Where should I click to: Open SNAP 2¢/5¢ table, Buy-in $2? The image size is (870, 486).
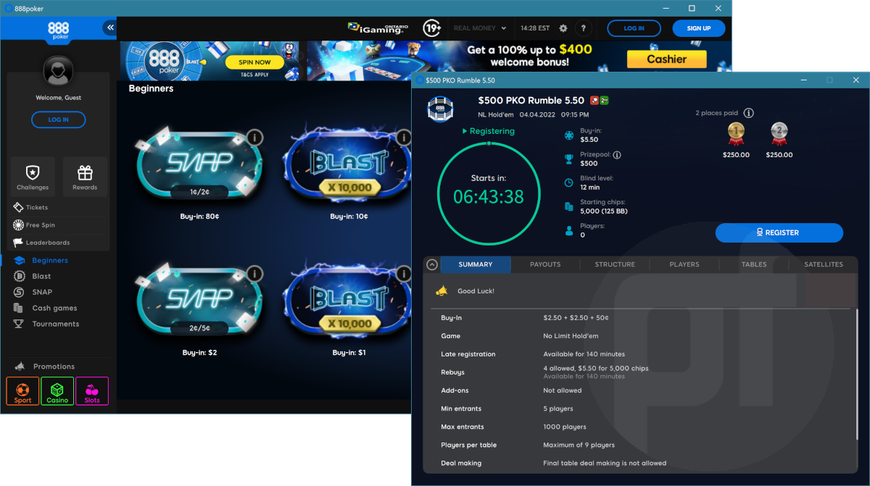(x=199, y=301)
